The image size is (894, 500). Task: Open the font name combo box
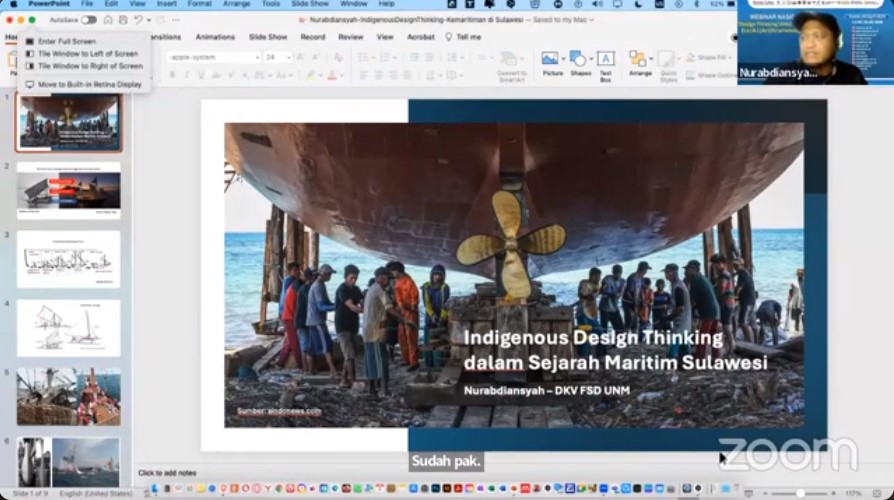pyautogui.click(x=213, y=57)
